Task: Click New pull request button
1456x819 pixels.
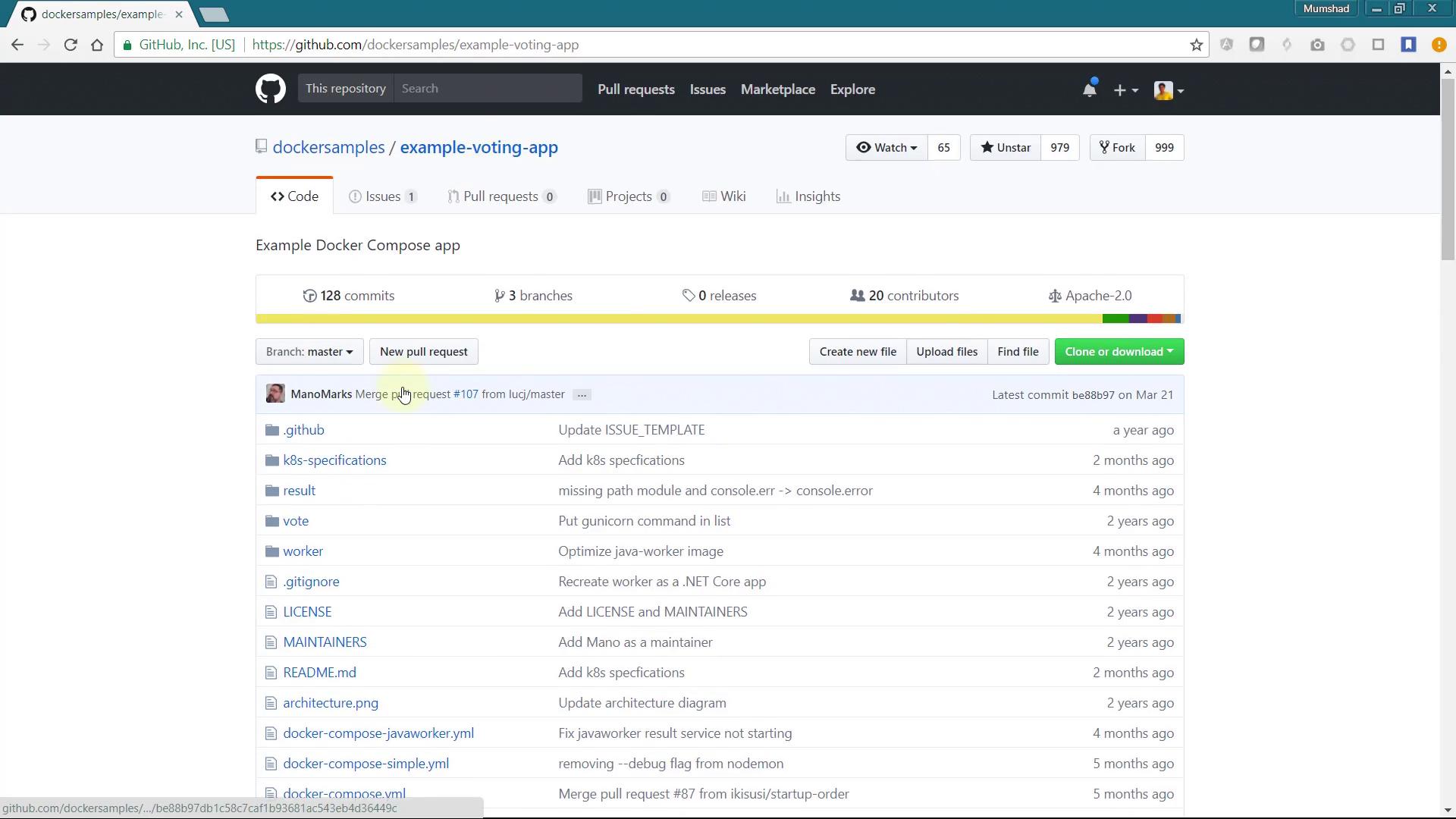Action: [x=423, y=352]
